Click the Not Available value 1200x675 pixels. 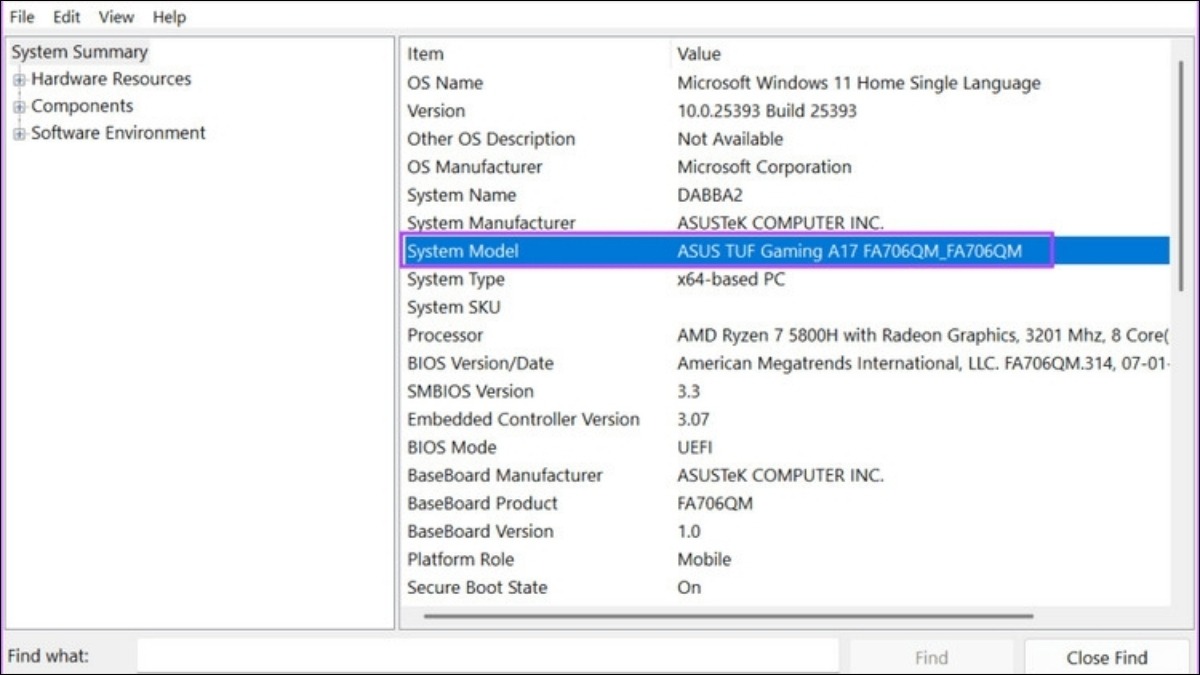pos(730,139)
